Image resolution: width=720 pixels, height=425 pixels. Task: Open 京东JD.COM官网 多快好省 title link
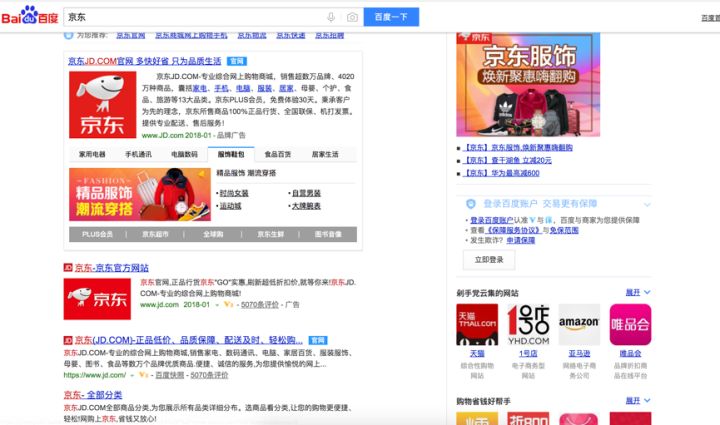145,61
